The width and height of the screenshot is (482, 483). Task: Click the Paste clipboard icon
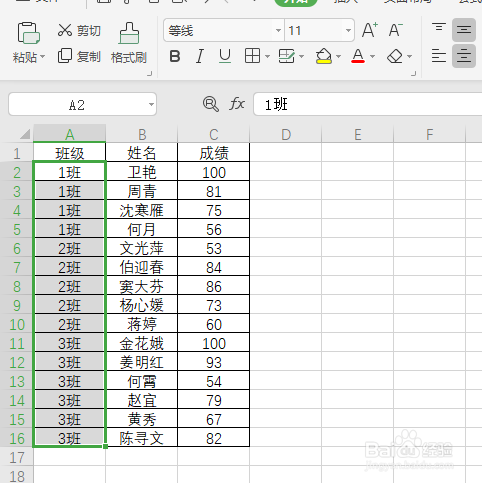coord(28,33)
